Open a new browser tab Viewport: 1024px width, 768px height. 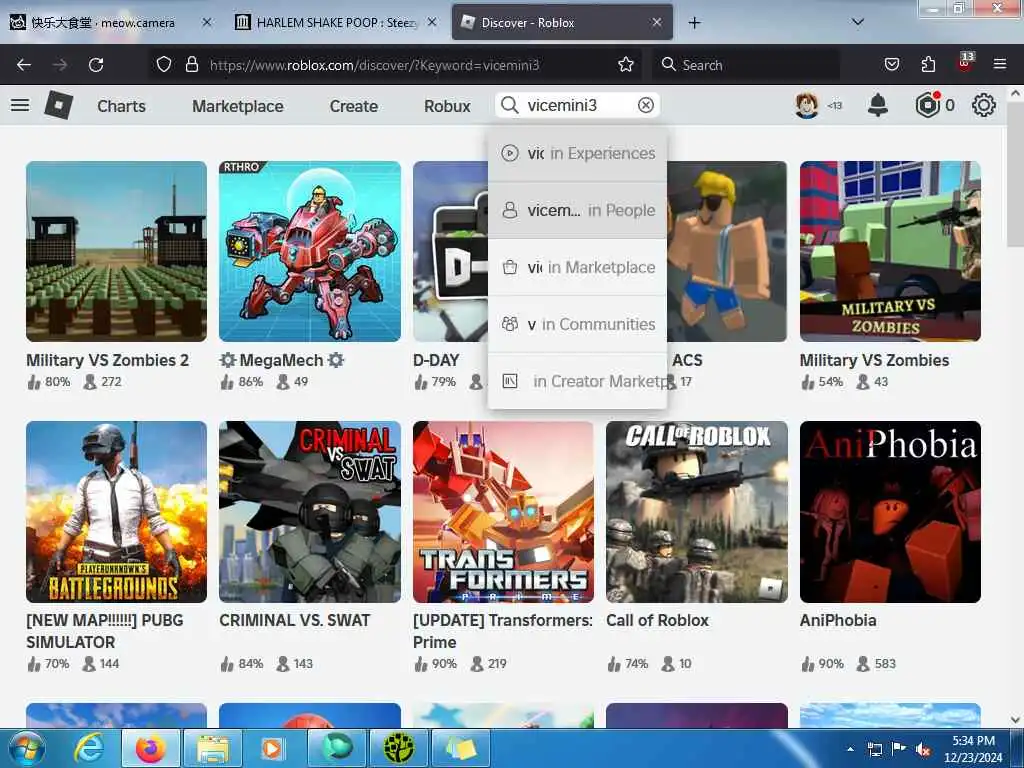[694, 23]
